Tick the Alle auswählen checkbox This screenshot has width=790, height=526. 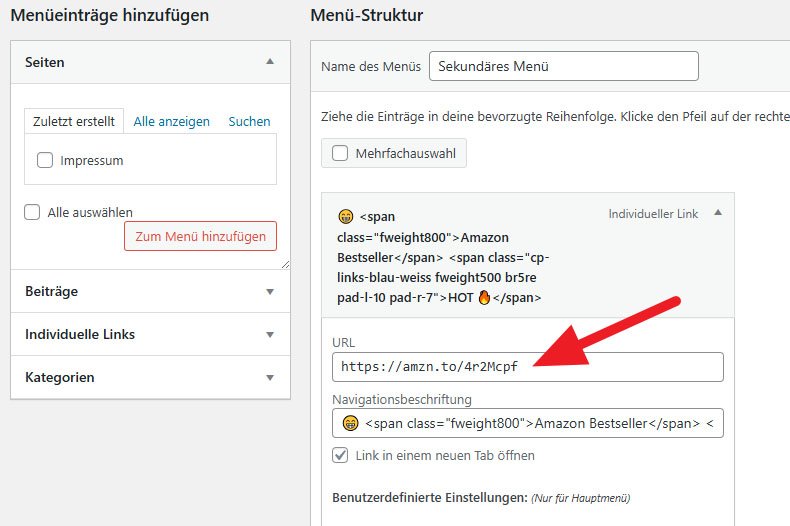point(33,212)
